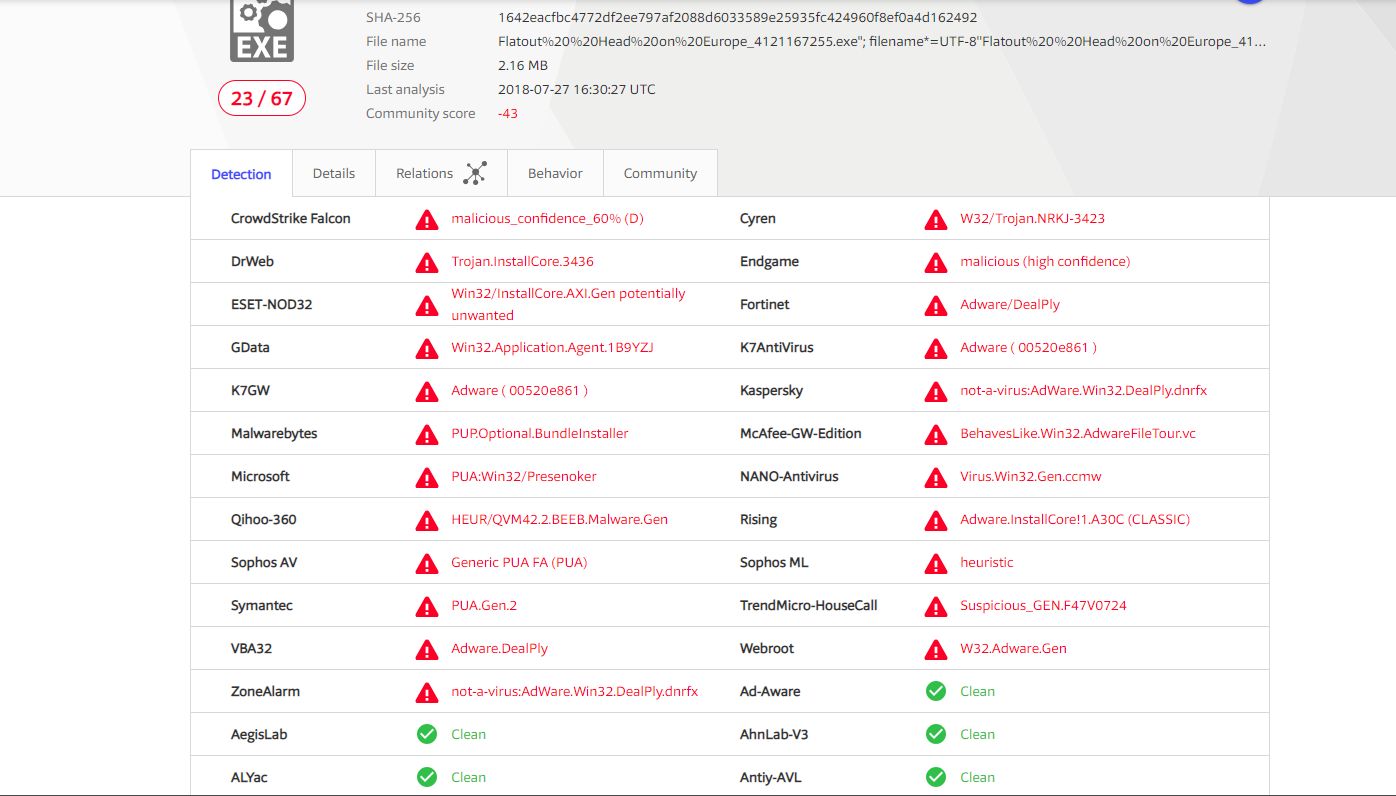Screen dimensions: 1396x796
Task: Click the warning icon for Cyren
Action: coord(936,219)
